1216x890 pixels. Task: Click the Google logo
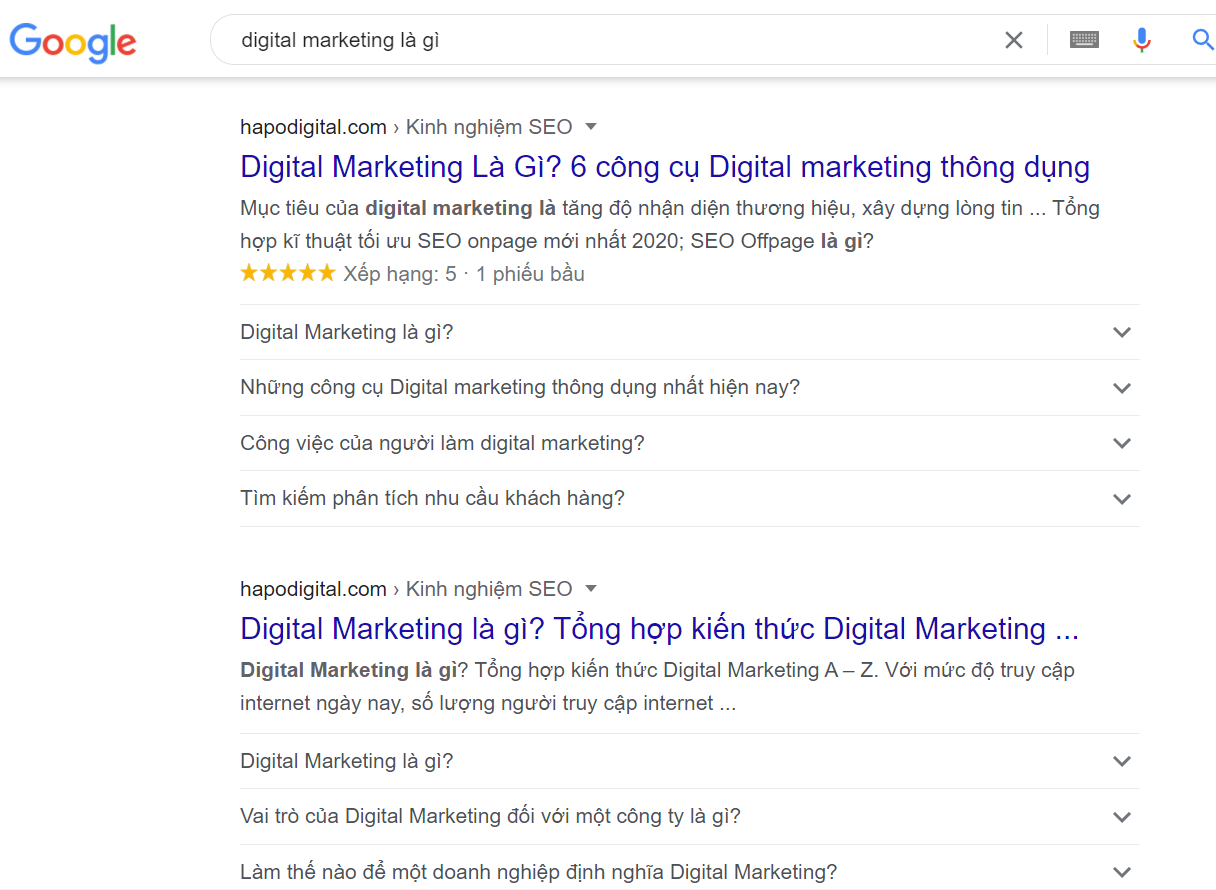[73, 41]
